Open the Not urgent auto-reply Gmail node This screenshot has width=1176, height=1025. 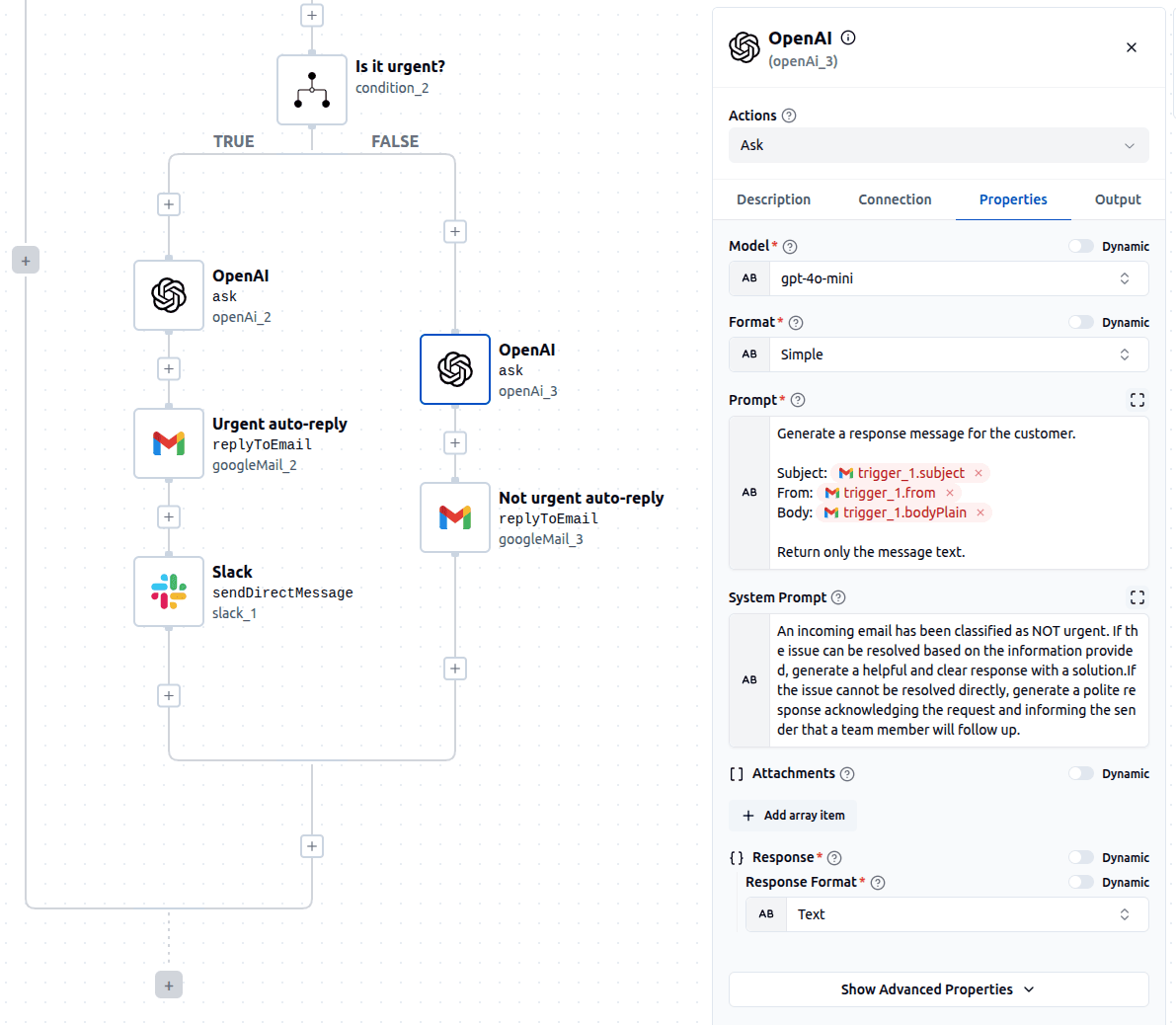tap(455, 517)
